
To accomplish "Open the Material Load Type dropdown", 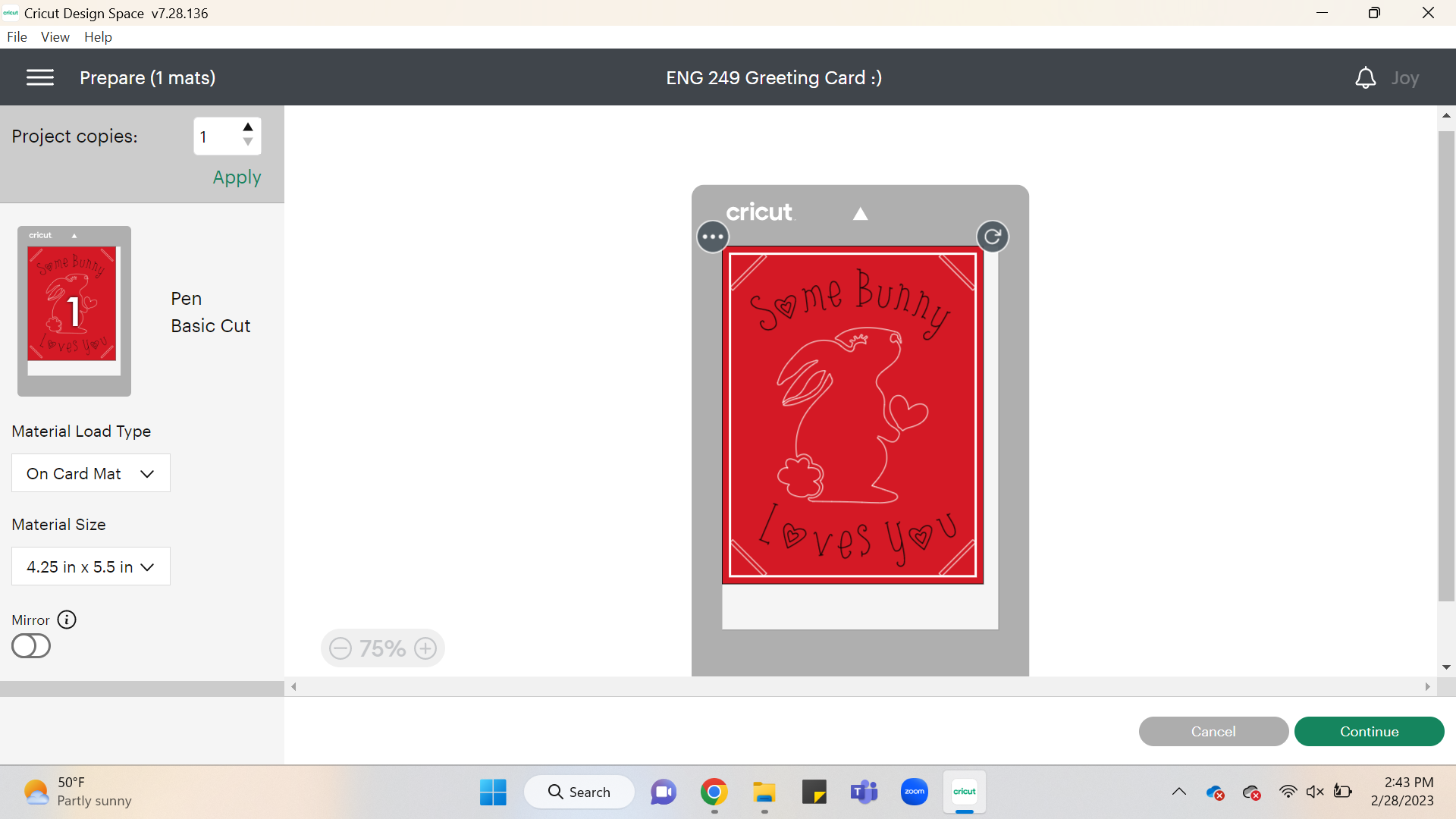I will (90, 473).
